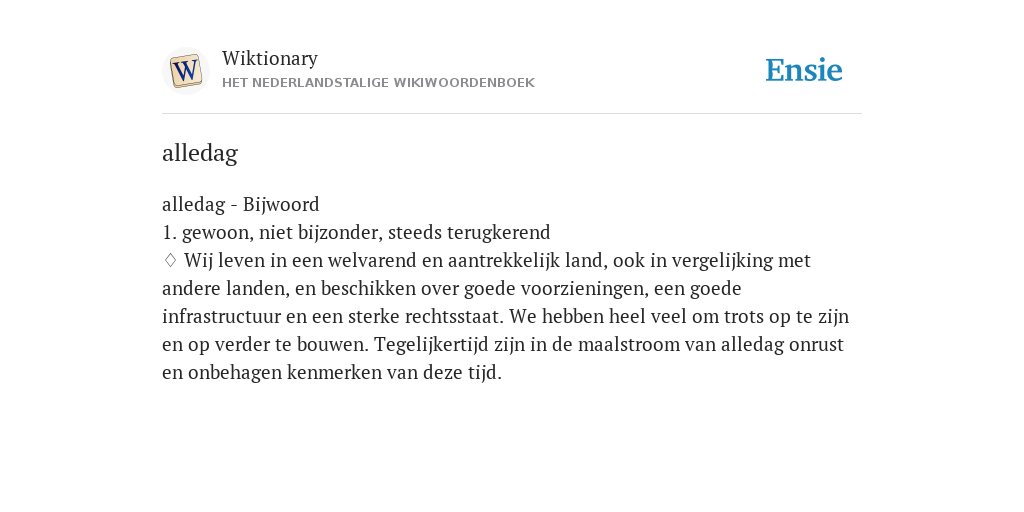Click the horizontal divider under the header

[512, 114]
